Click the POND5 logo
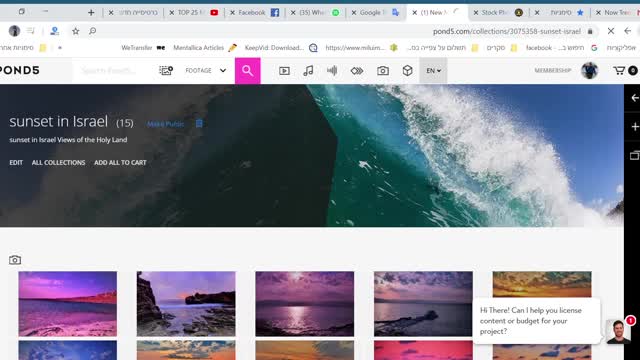 (x=20, y=70)
